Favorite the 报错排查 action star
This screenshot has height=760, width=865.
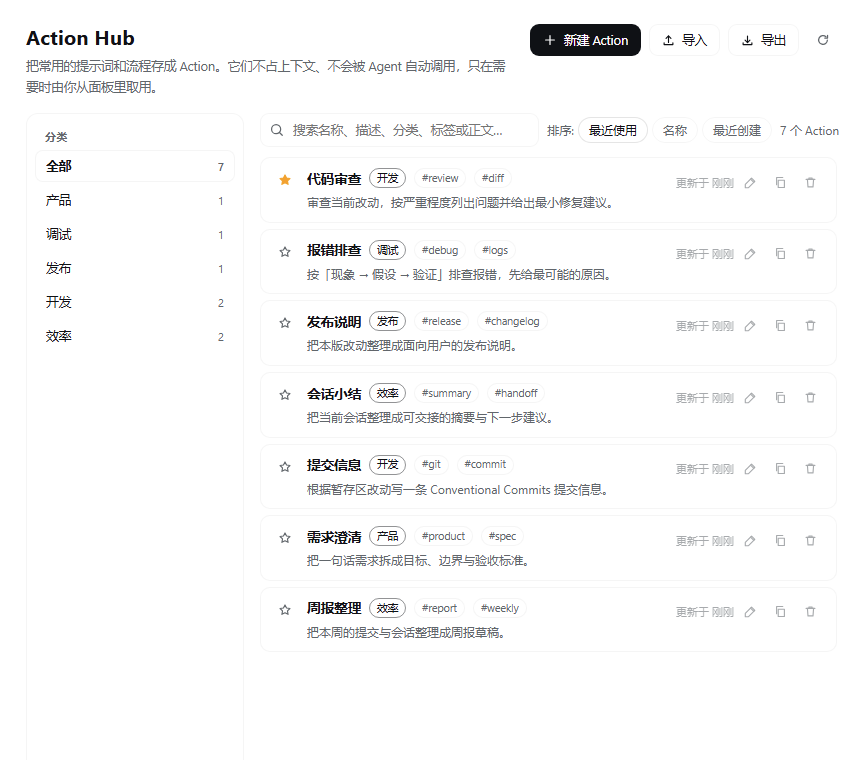[x=285, y=251]
